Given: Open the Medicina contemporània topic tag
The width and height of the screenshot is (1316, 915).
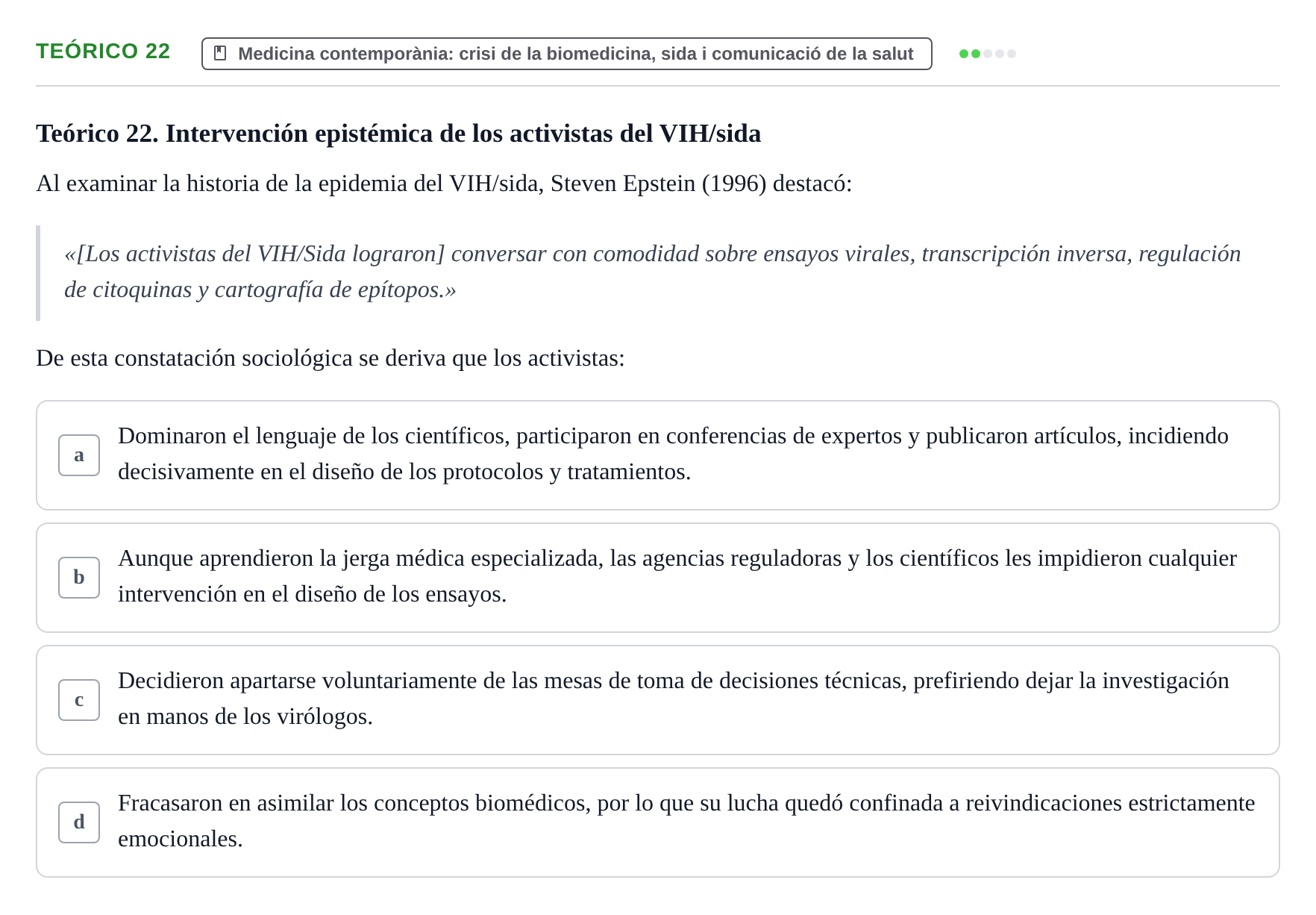Looking at the screenshot, I should (x=567, y=54).
